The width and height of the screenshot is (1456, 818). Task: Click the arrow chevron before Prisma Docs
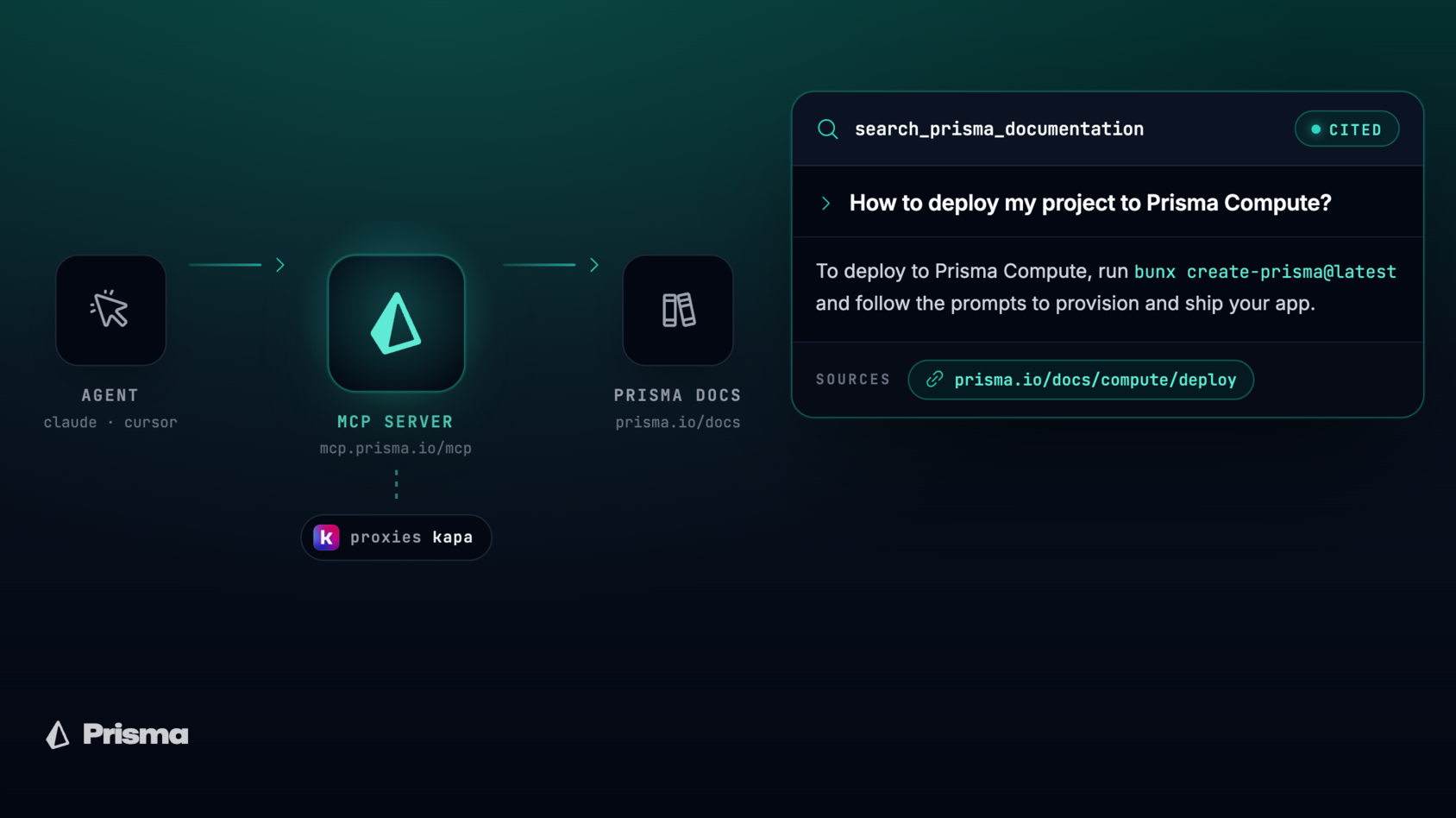(593, 265)
